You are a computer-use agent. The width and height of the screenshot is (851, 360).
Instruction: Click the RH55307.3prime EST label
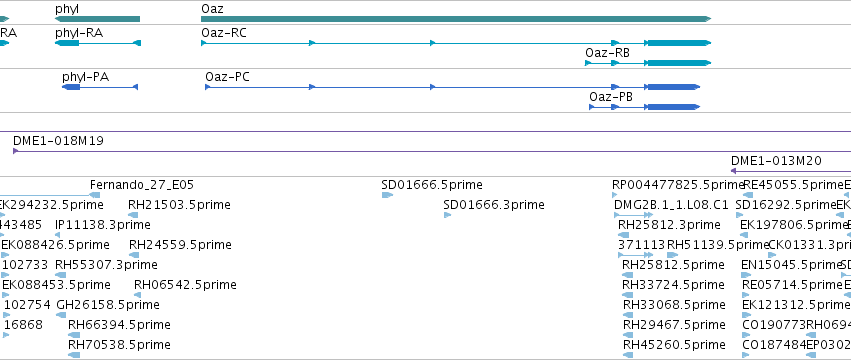[x=106, y=264]
